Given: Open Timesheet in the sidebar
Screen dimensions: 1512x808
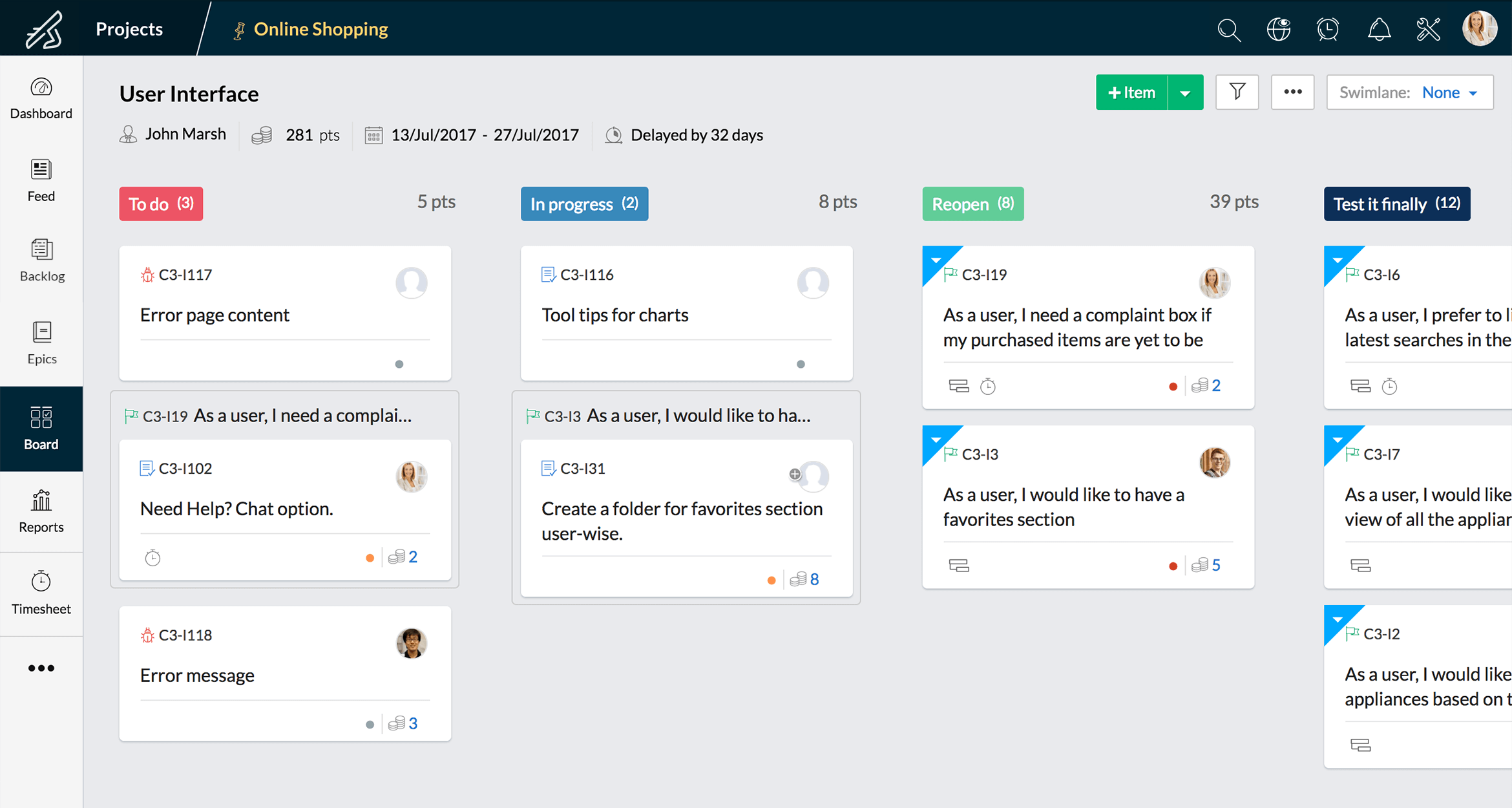Looking at the screenshot, I should pyautogui.click(x=41, y=593).
